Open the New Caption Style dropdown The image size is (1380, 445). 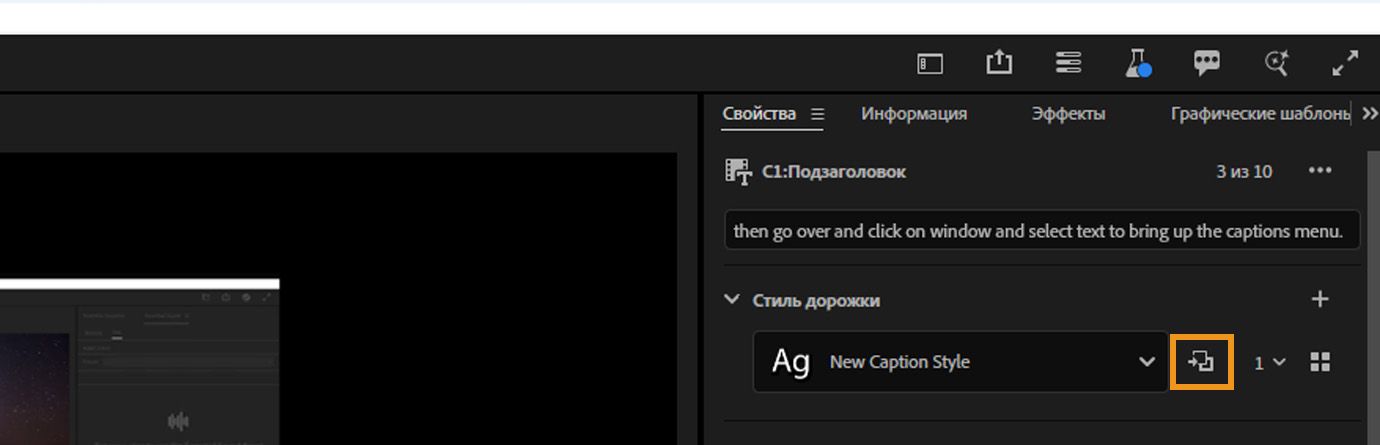pyautogui.click(x=960, y=362)
